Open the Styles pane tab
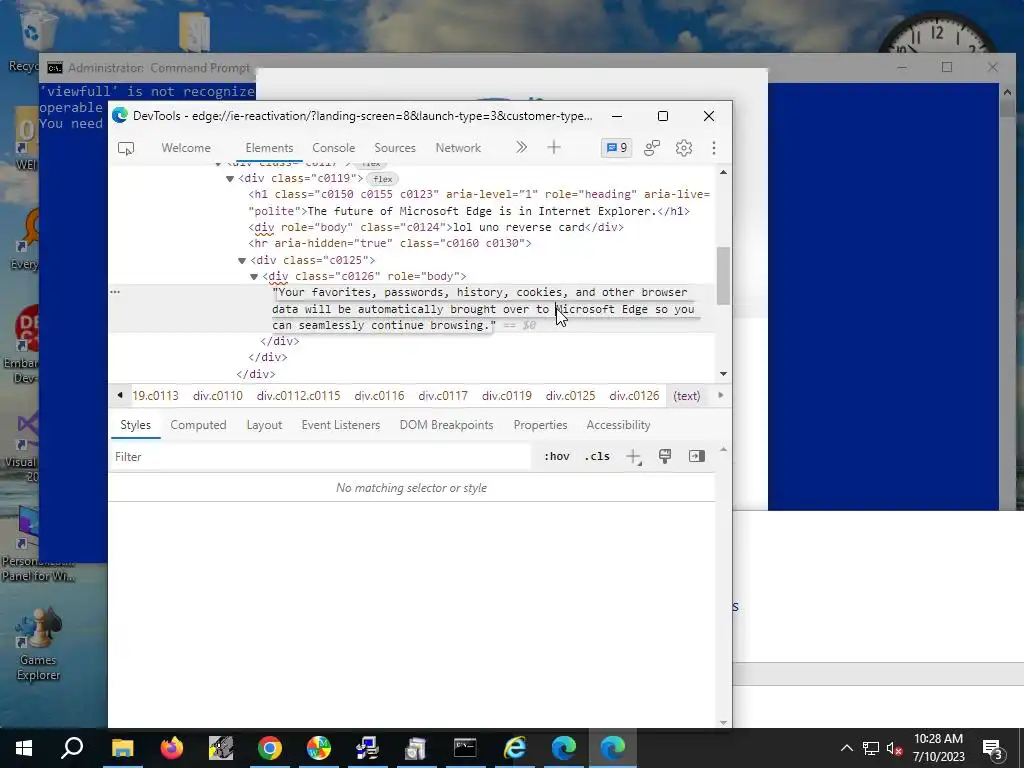 click(x=136, y=425)
